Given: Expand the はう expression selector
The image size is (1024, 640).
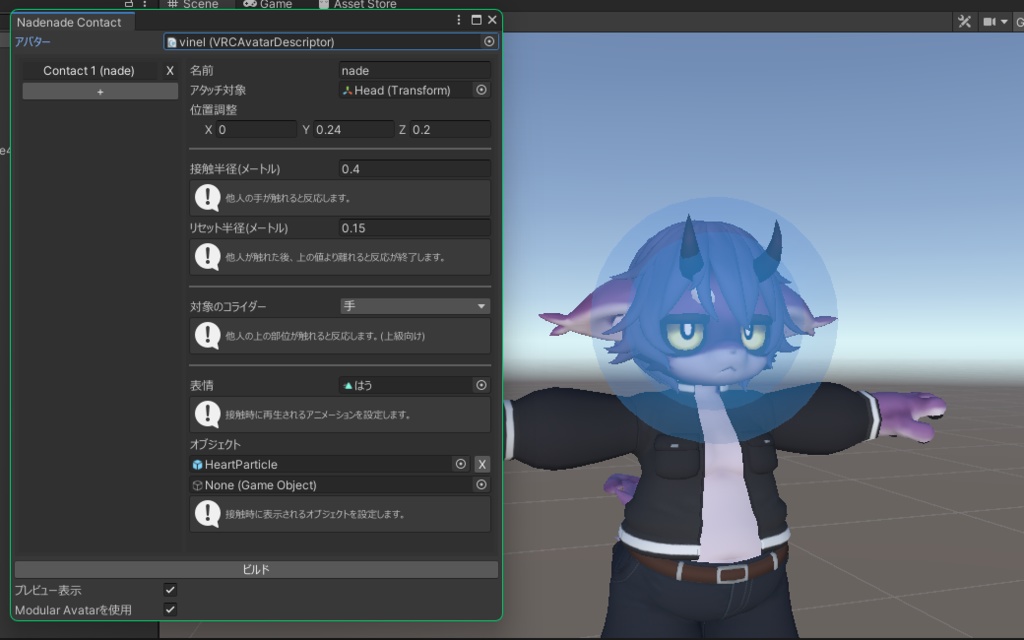Looking at the screenshot, I should 410,384.
